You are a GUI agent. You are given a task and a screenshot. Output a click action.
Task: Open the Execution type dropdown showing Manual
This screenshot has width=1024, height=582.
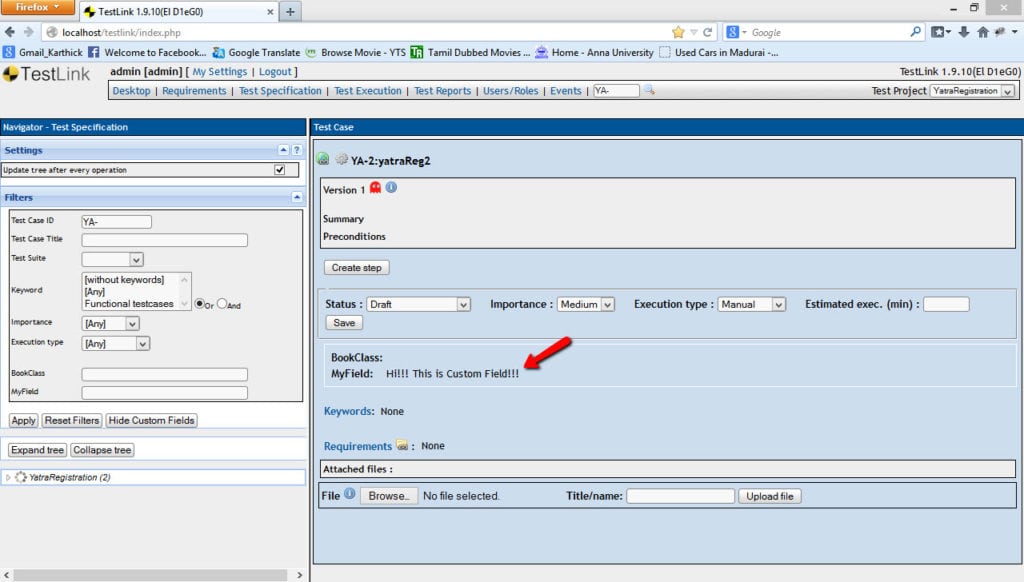coord(752,304)
